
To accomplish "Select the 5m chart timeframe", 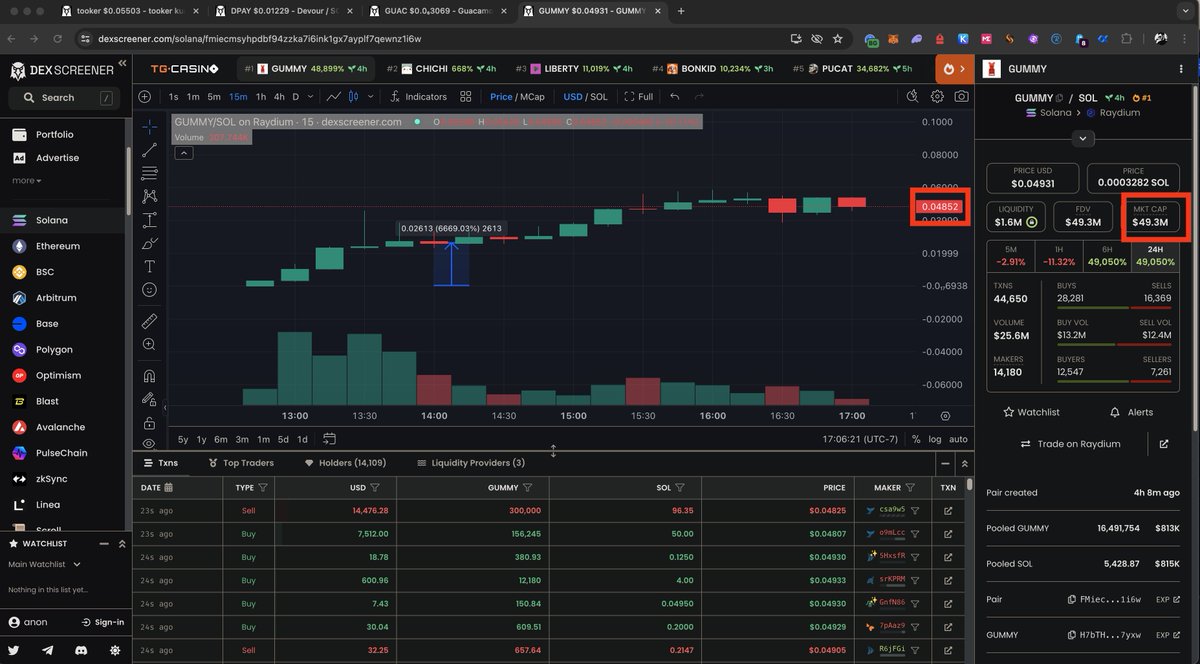I will 214,97.
